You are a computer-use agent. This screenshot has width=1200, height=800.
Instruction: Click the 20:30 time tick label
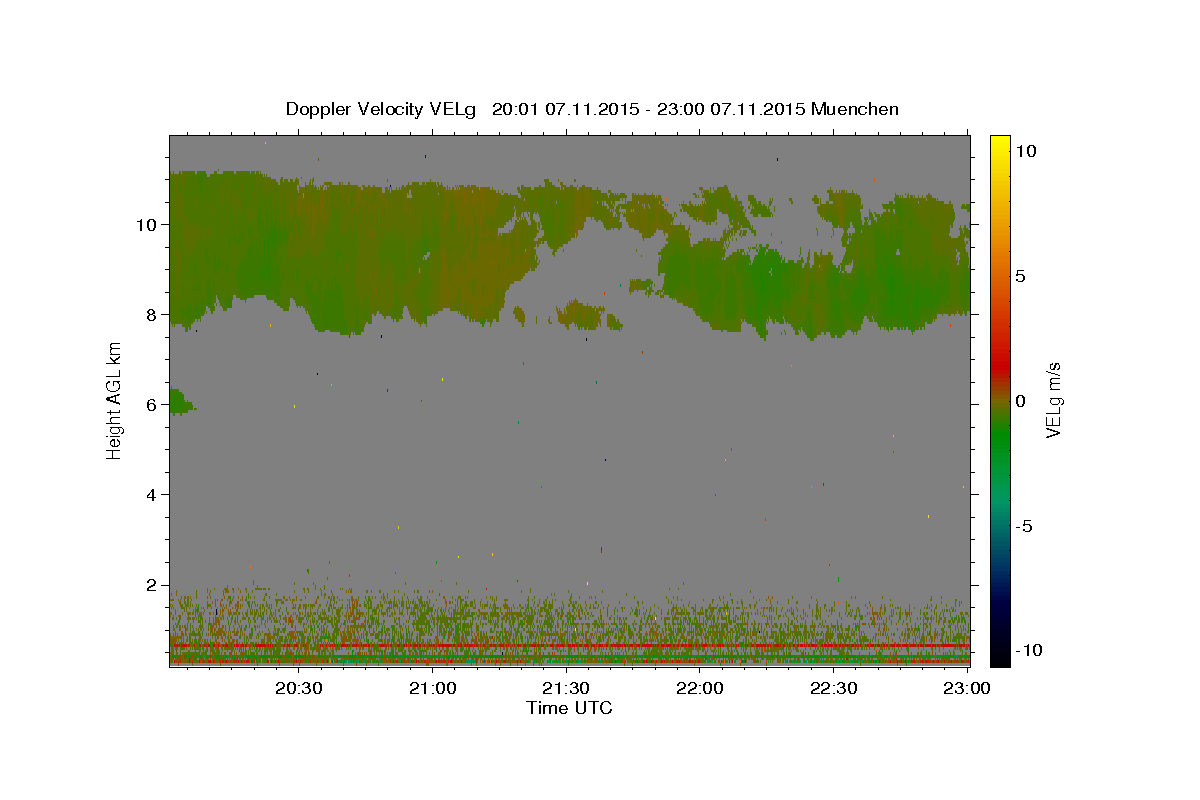pyautogui.click(x=299, y=688)
